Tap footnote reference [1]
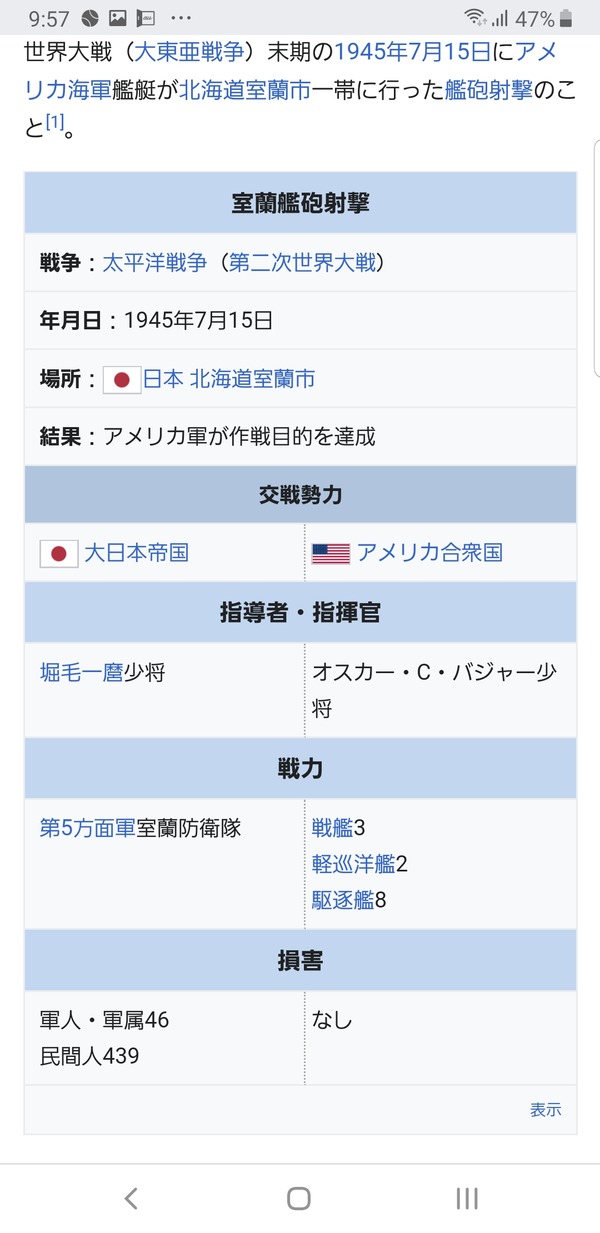600x1233 pixels. (54, 121)
